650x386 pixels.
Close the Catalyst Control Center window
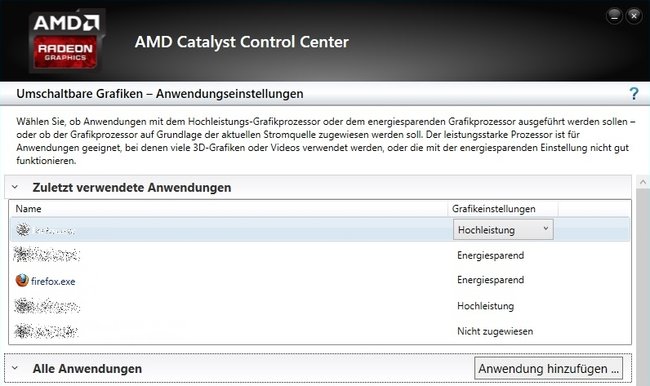coord(634,16)
